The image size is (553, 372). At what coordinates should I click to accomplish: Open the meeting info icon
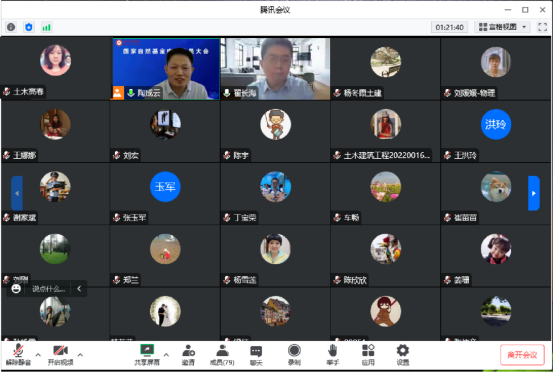pyautogui.click(x=11, y=27)
